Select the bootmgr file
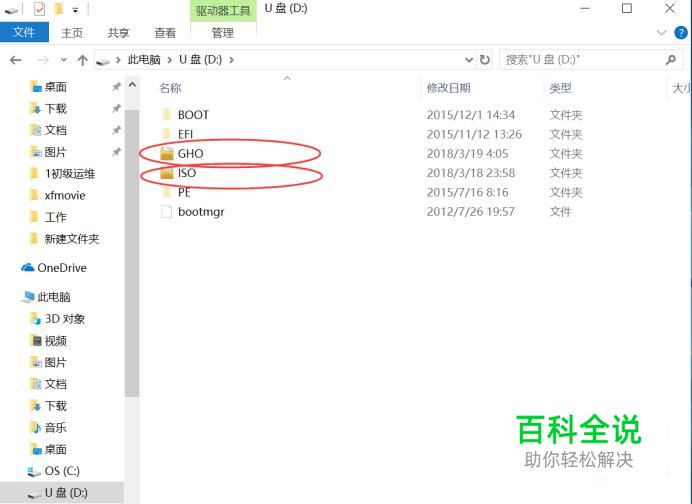Screen dimensions: 692x504 [193, 212]
